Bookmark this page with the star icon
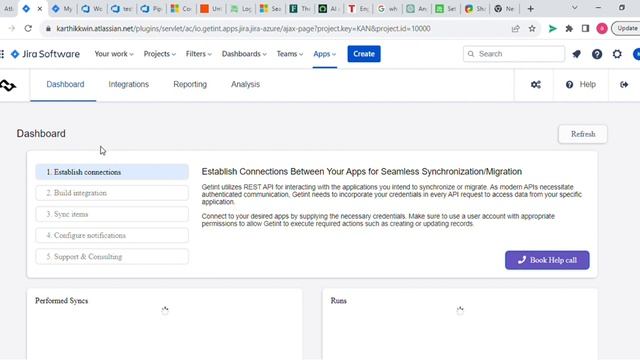The image size is (640, 360). point(532,29)
